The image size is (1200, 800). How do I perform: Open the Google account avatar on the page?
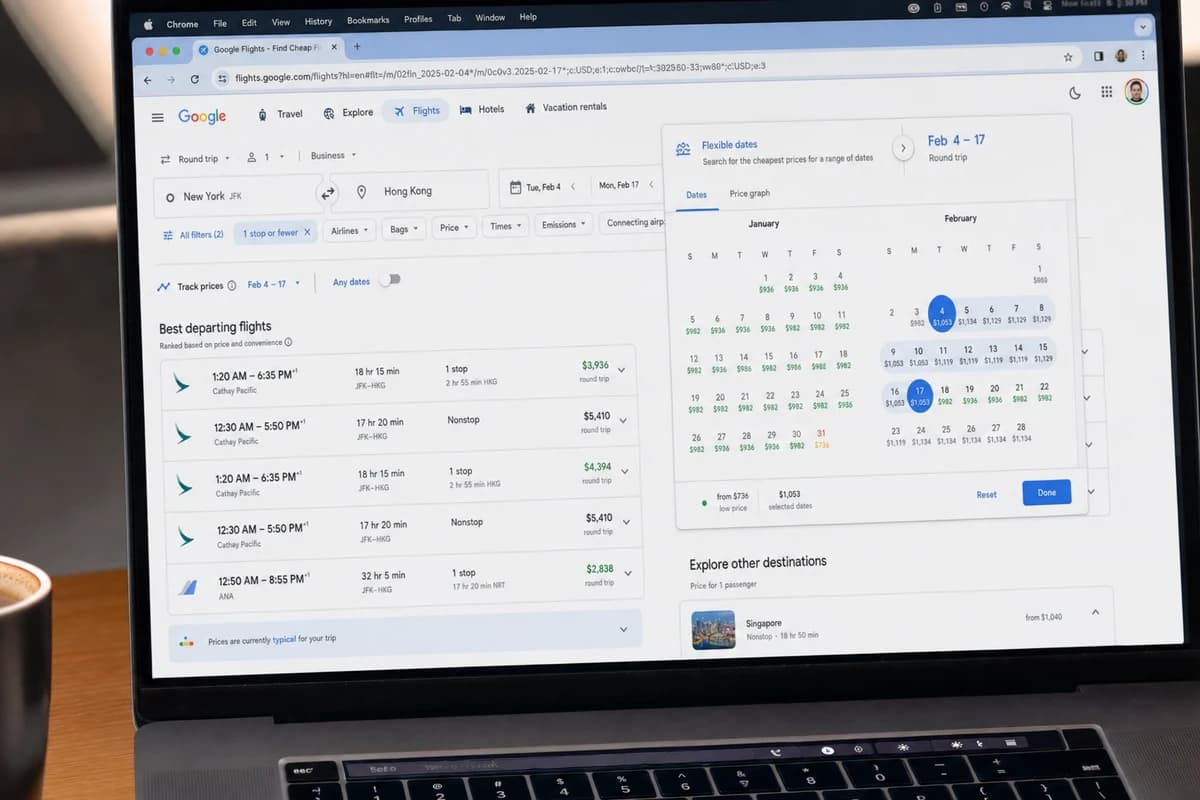tap(1135, 92)
